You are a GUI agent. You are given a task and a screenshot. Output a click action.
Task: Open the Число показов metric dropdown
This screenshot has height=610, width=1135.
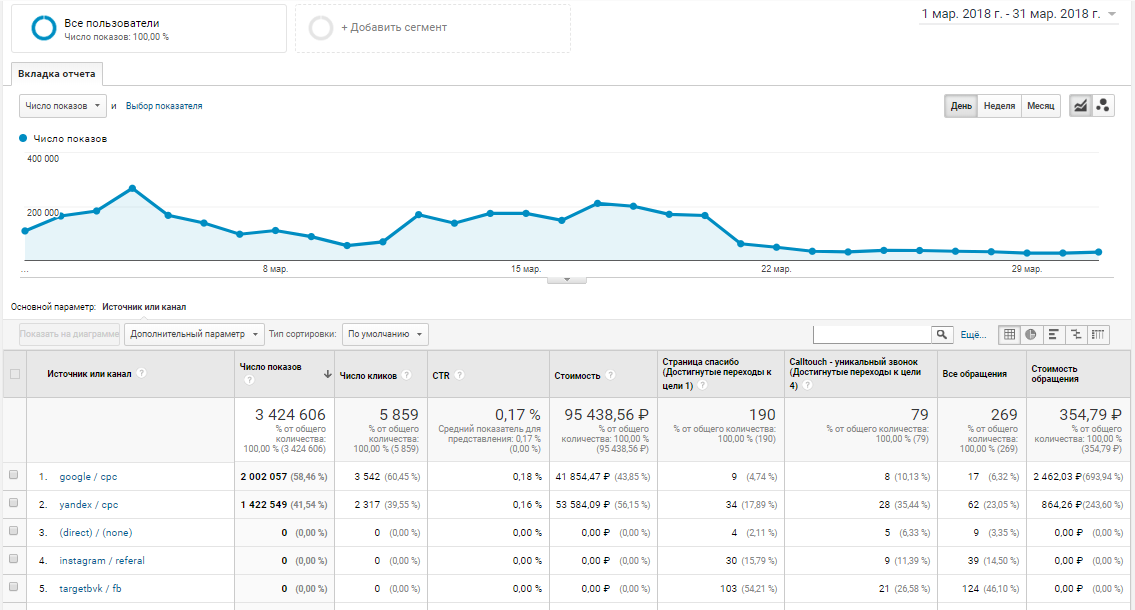pyautogui.click(x=62, y=106)
